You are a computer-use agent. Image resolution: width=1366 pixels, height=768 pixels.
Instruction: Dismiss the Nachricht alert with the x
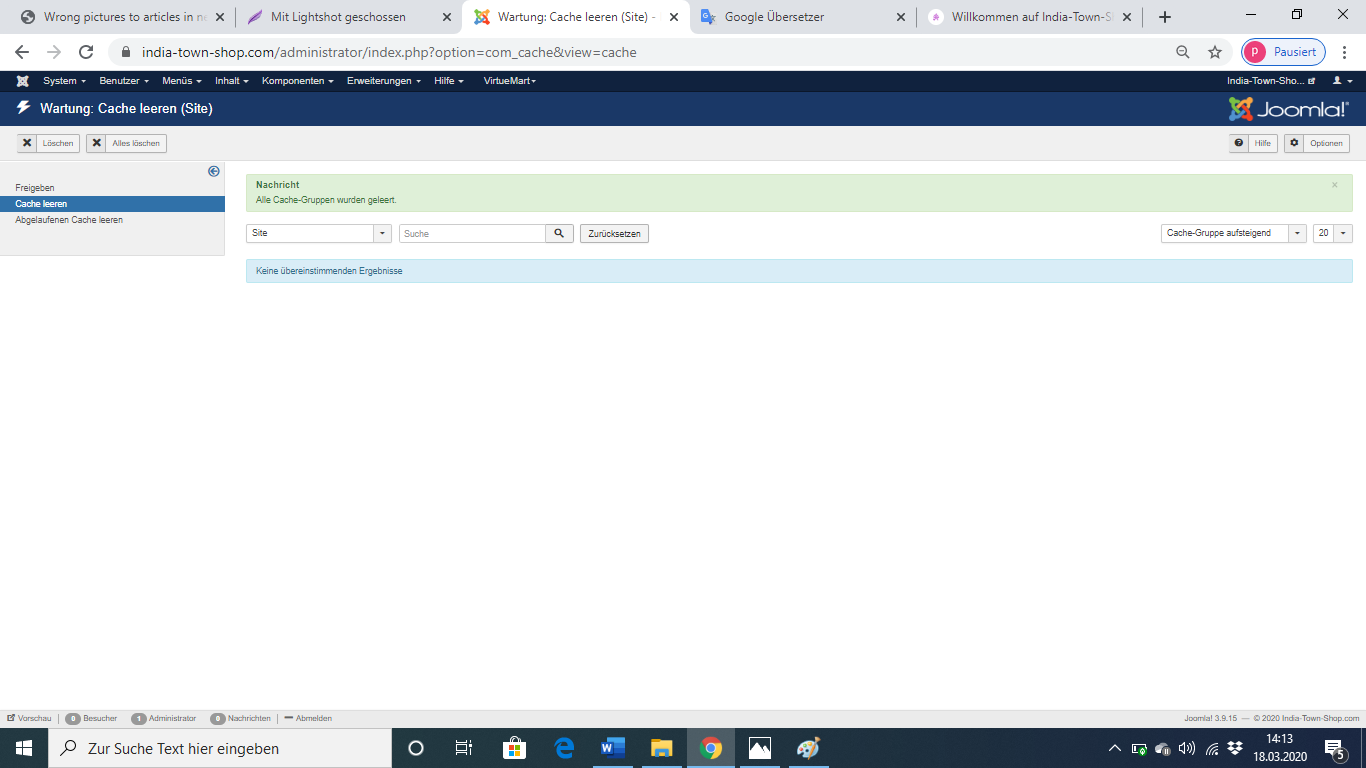tap(1334, 185)
